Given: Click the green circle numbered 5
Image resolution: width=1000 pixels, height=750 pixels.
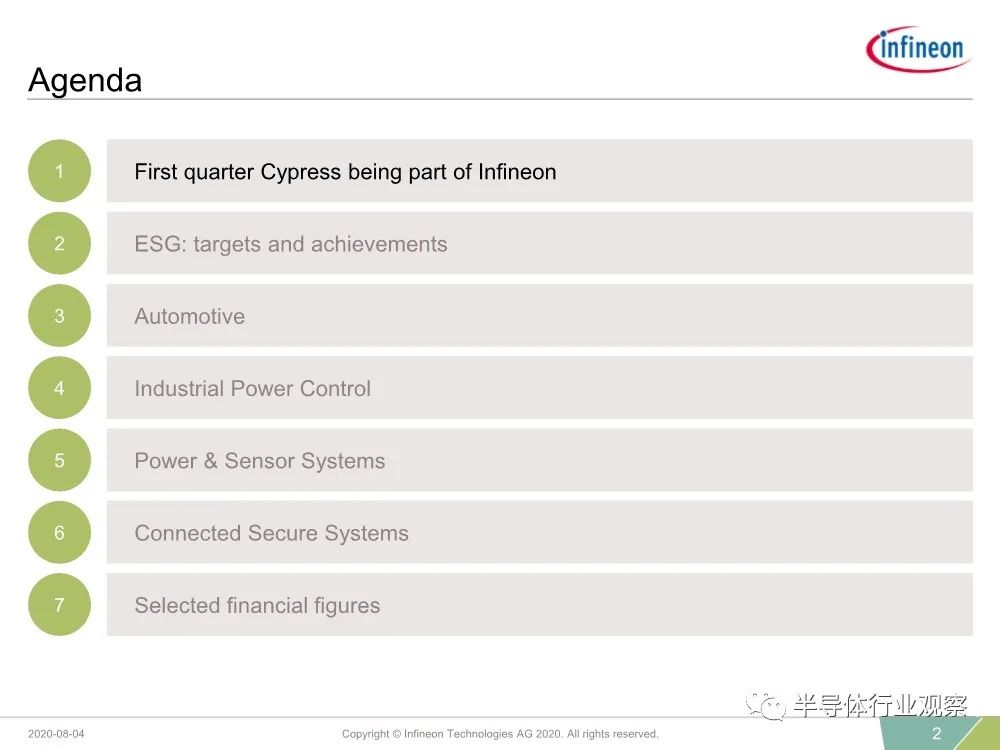Looking at the screenshot, I should point(59,460).
